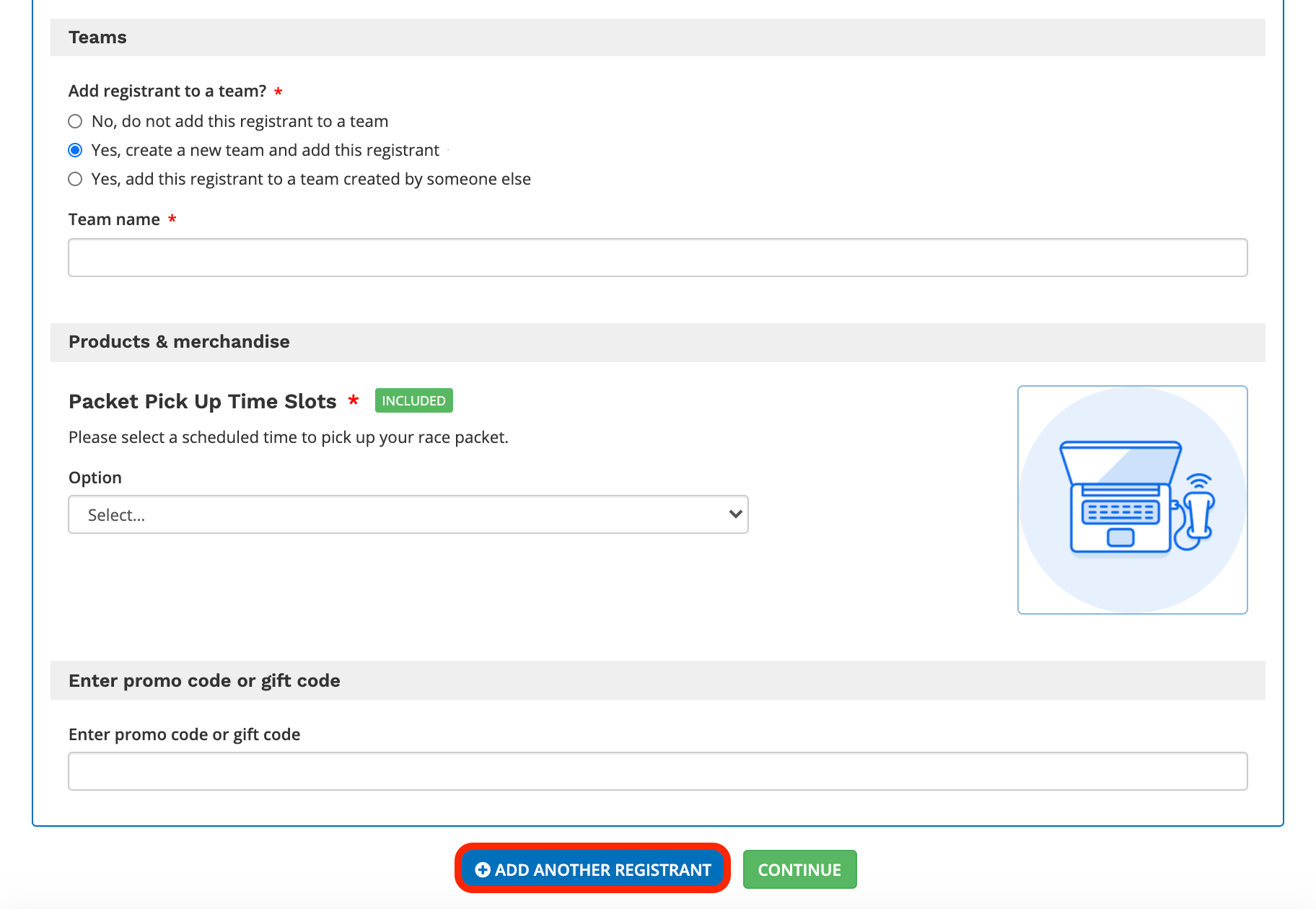The image size is (1316, 909).
Task: Choose "Yes, create a new team" radio button
Action: (x=75, y=150)
